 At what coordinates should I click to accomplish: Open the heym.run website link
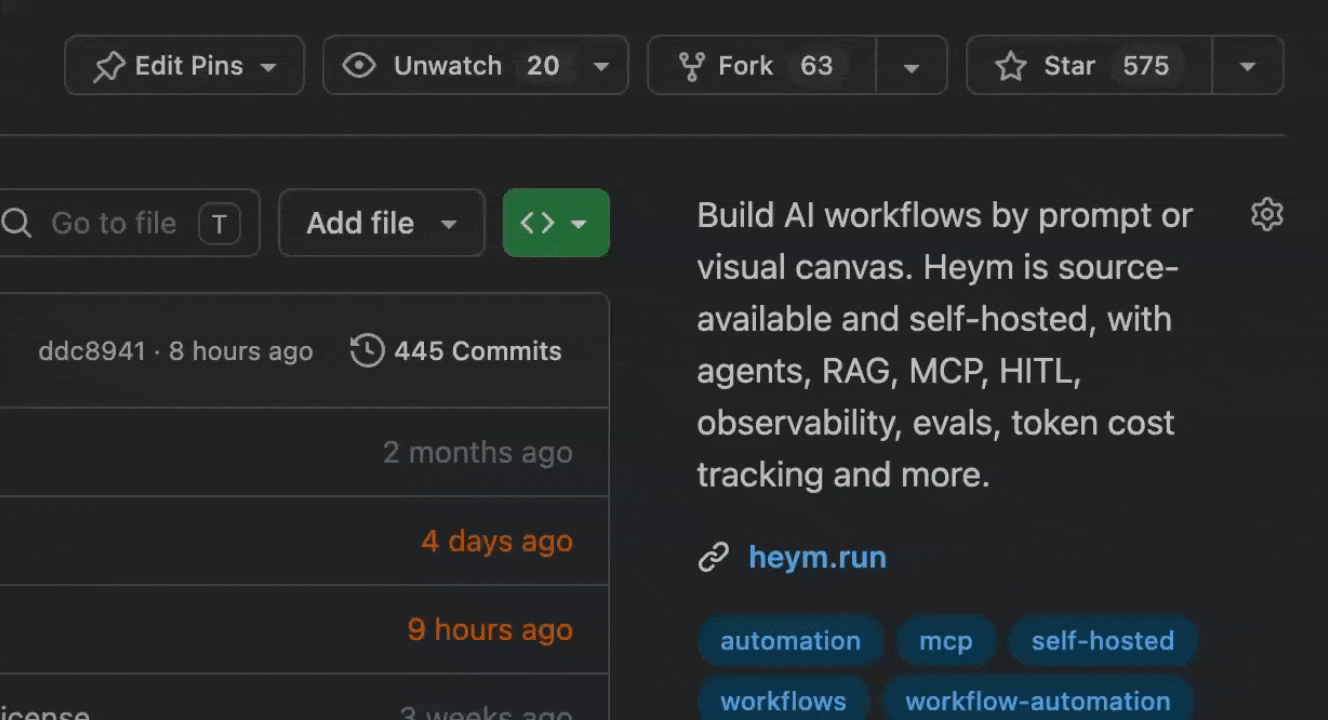click(817, 556)
